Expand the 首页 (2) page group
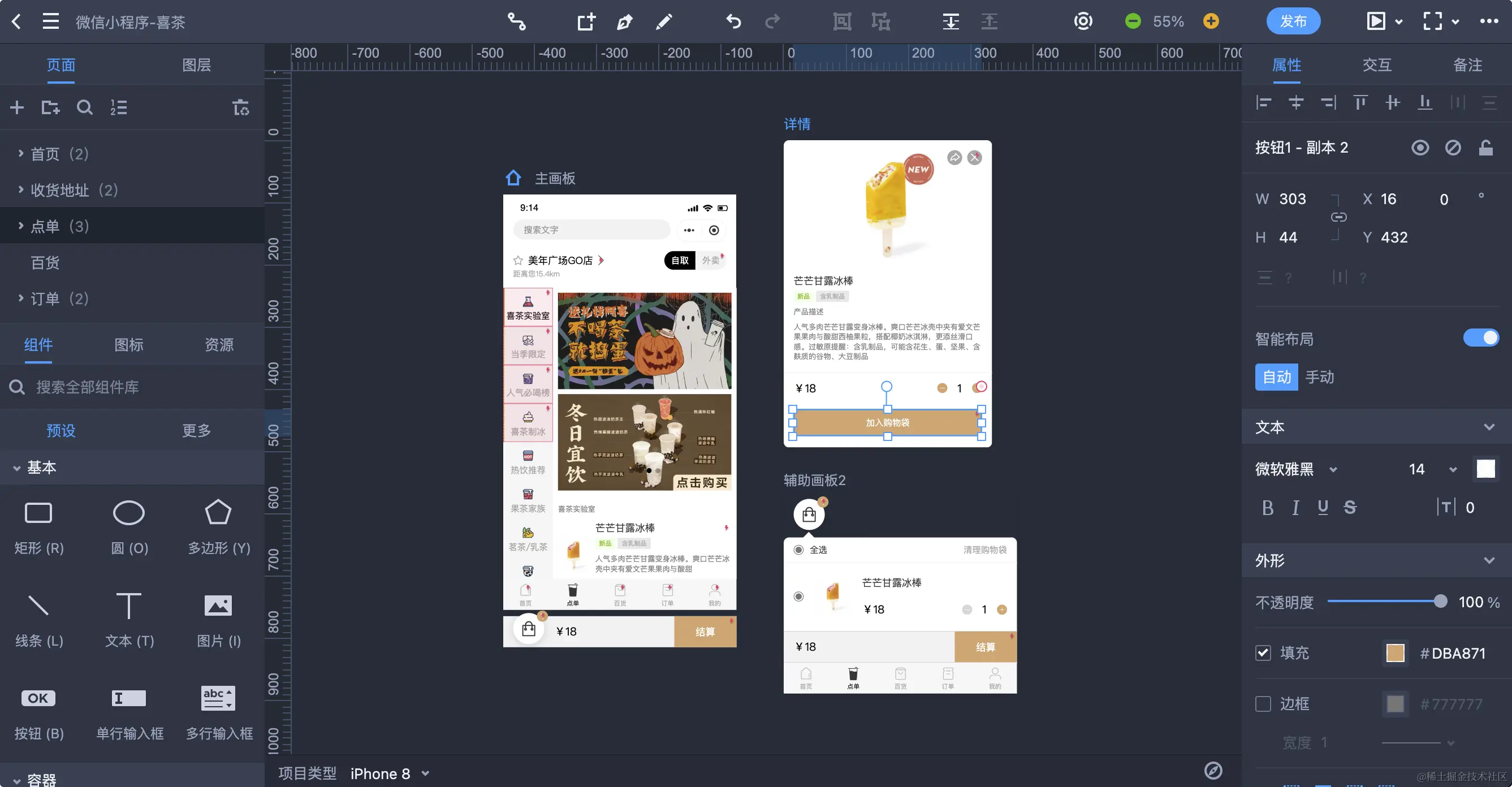This screenshot has height=787, width=1512. (x=21, y=154)
